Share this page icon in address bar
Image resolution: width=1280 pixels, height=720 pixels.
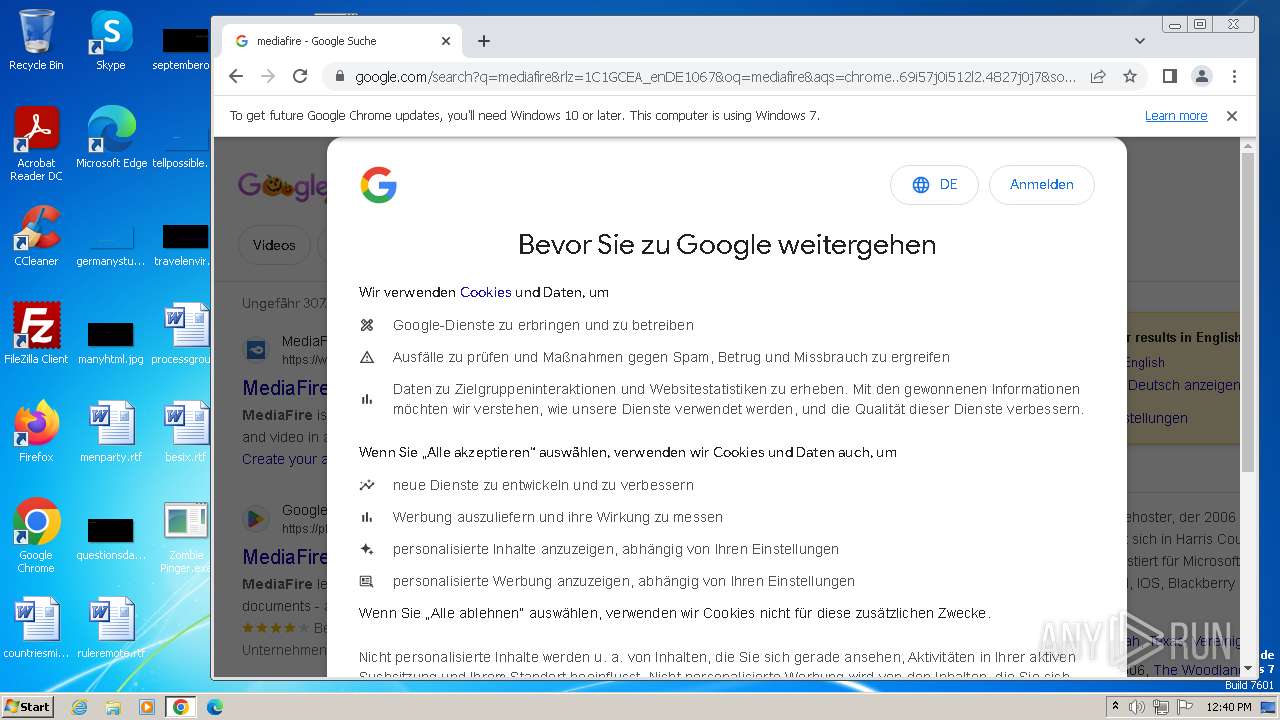point(1098,76)
